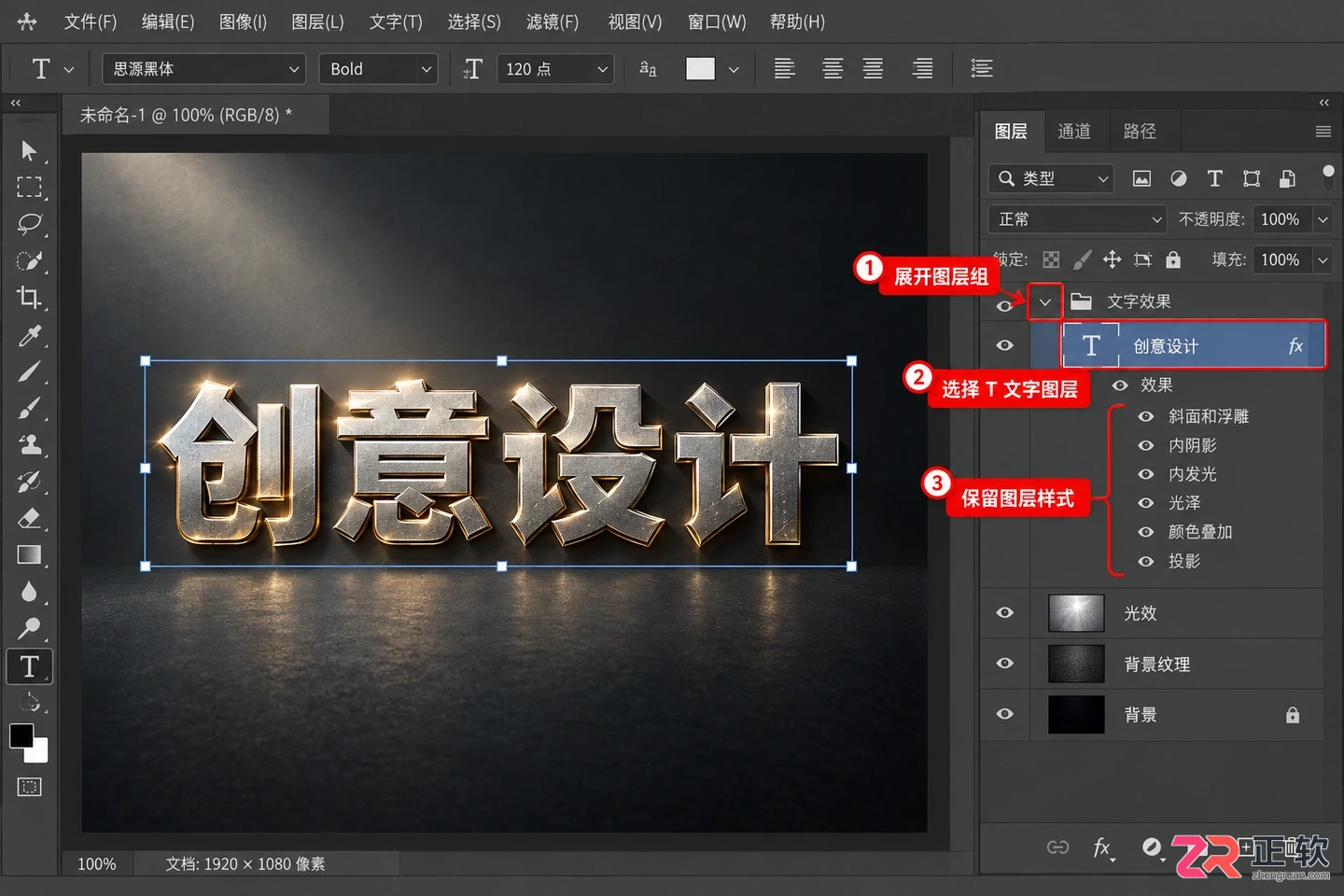
Task: Select the Eraser tool
Action: [x=29, y=518]
